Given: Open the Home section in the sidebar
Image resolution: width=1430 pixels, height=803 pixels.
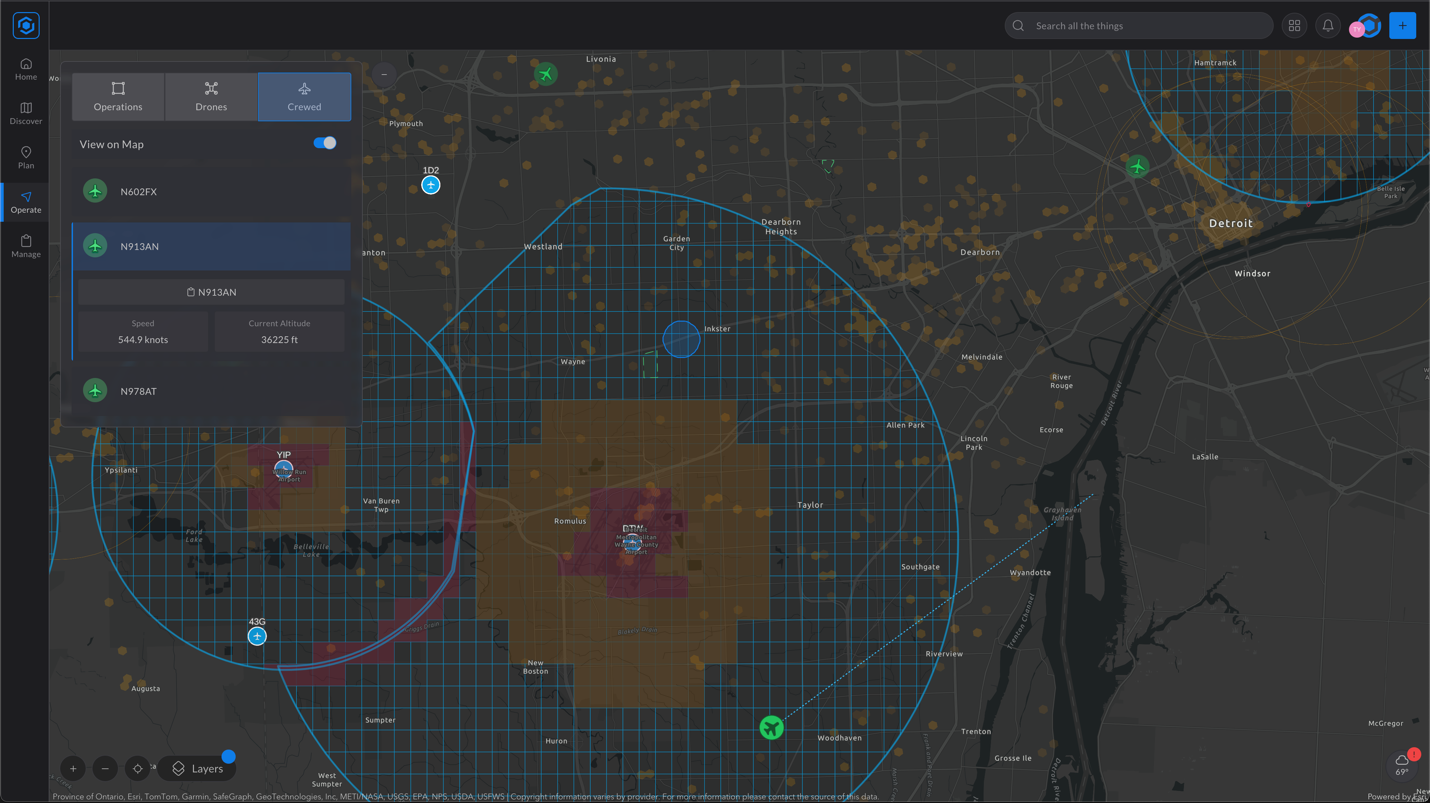Looking at the screenshot, I should [x=25, y=68].
